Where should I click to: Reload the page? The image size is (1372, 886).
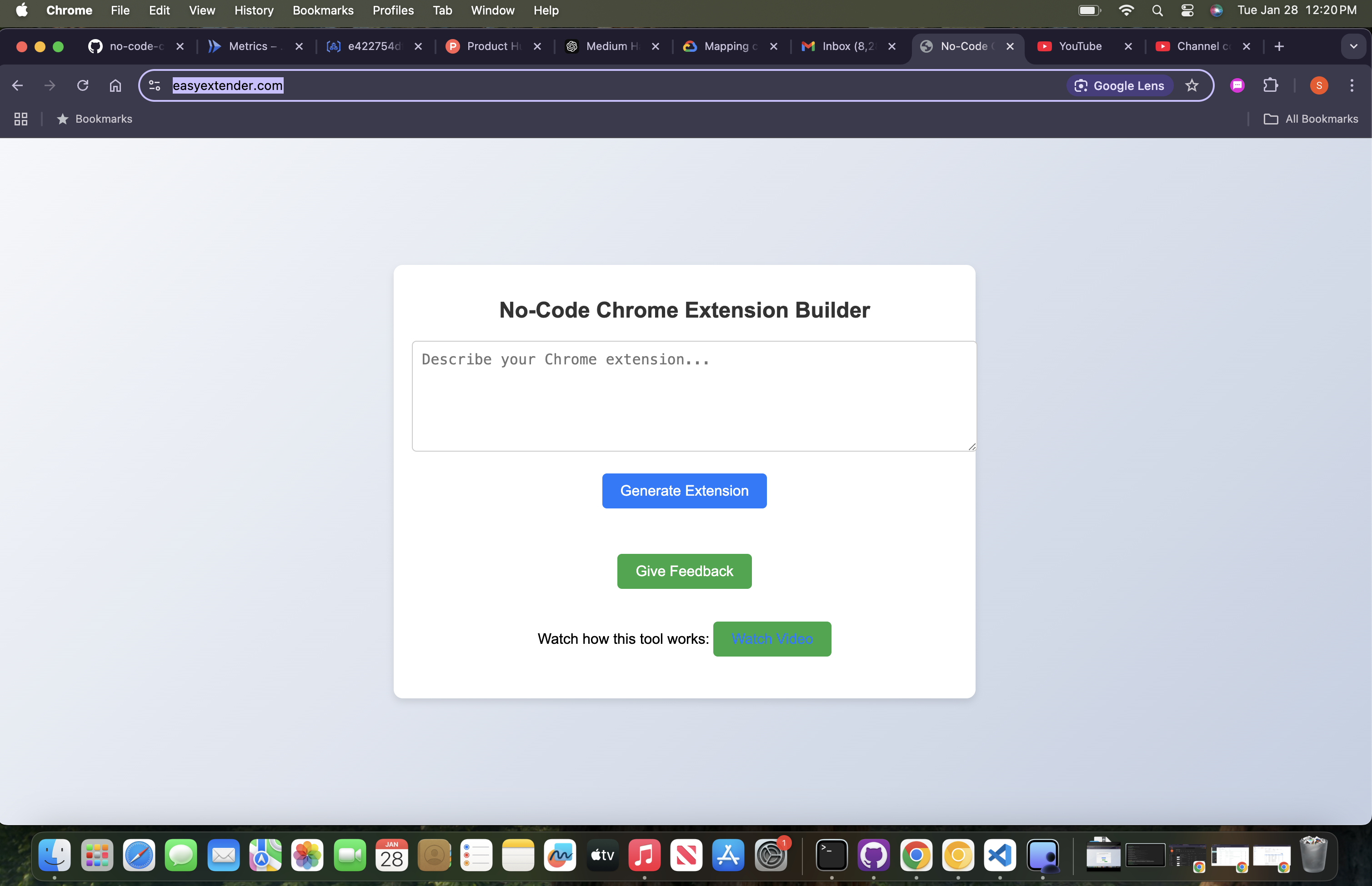pos(83,86)
